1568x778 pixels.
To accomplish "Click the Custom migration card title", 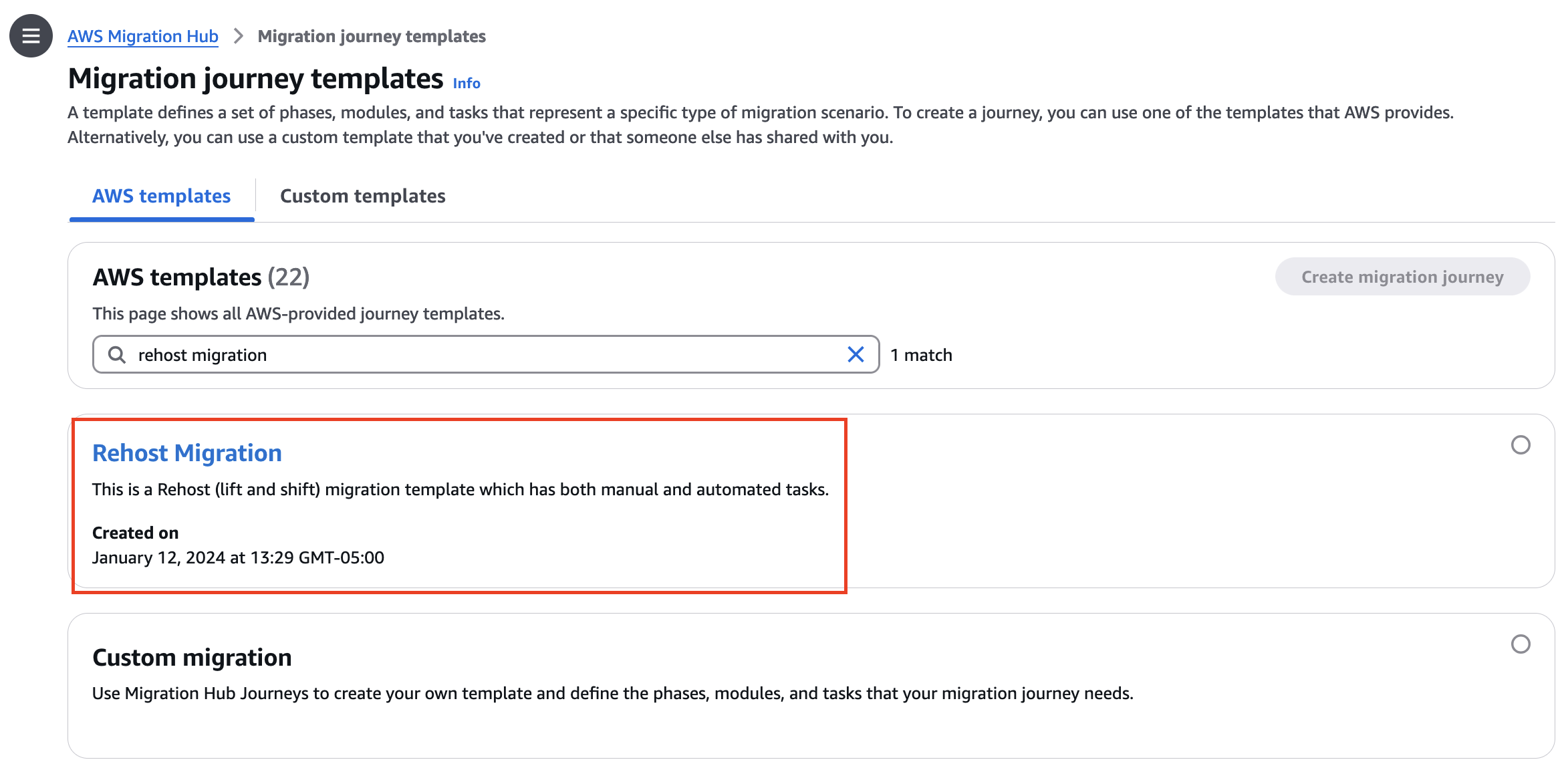I will click(191, 657).
